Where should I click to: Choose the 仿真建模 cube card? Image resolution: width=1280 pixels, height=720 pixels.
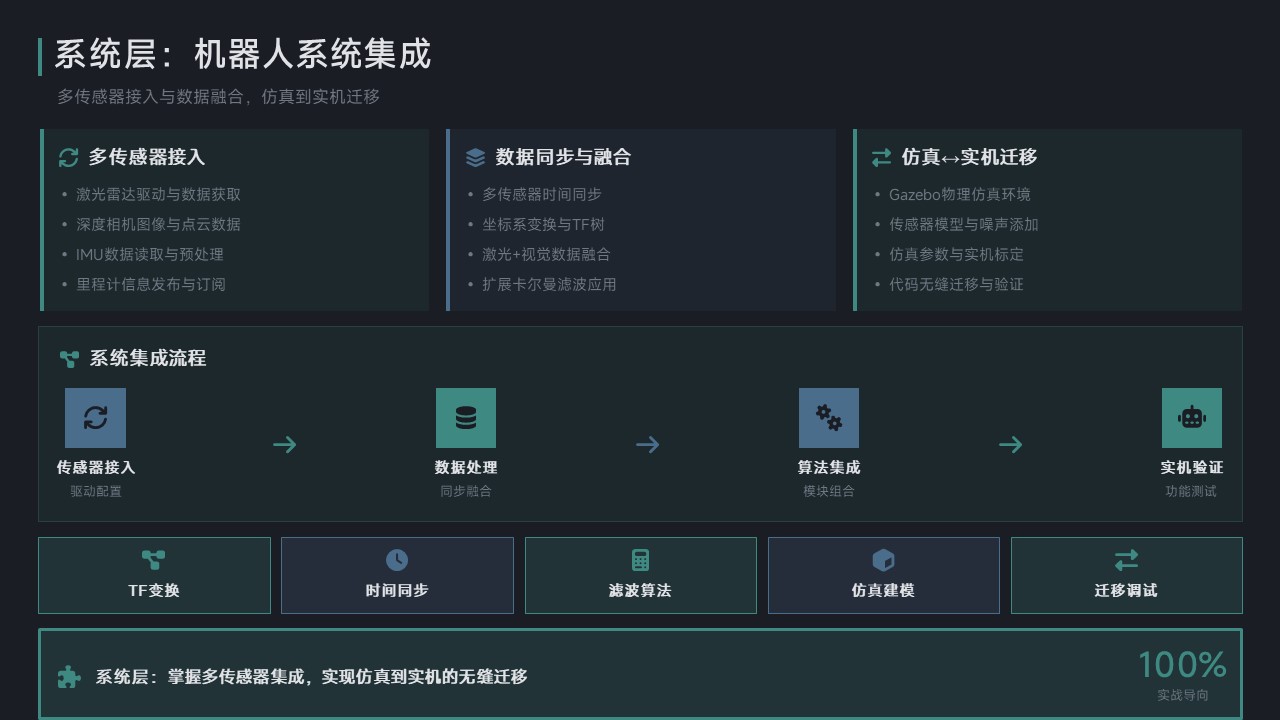(x=883, y=575)
